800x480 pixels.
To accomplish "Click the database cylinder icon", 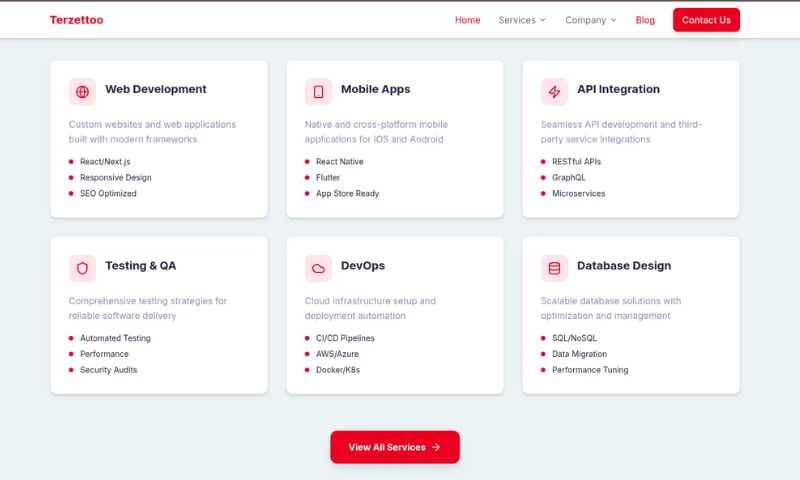I will point(554,268).
